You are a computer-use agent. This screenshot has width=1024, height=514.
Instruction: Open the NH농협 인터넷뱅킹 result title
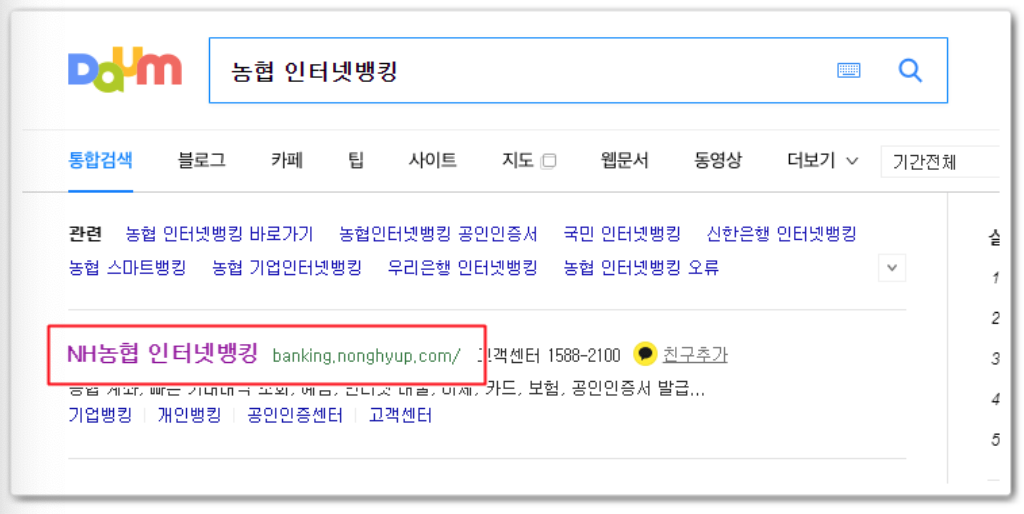(x=163, y=354)
